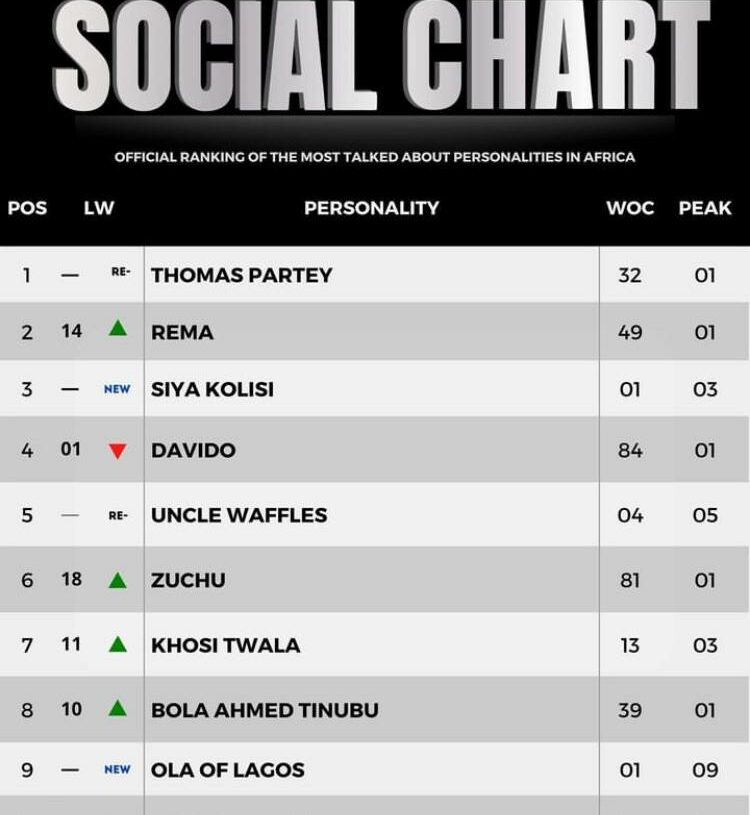Click the name Uncle Waffles
The width and height of the screenshot is (750, 815).
[239, 515]
